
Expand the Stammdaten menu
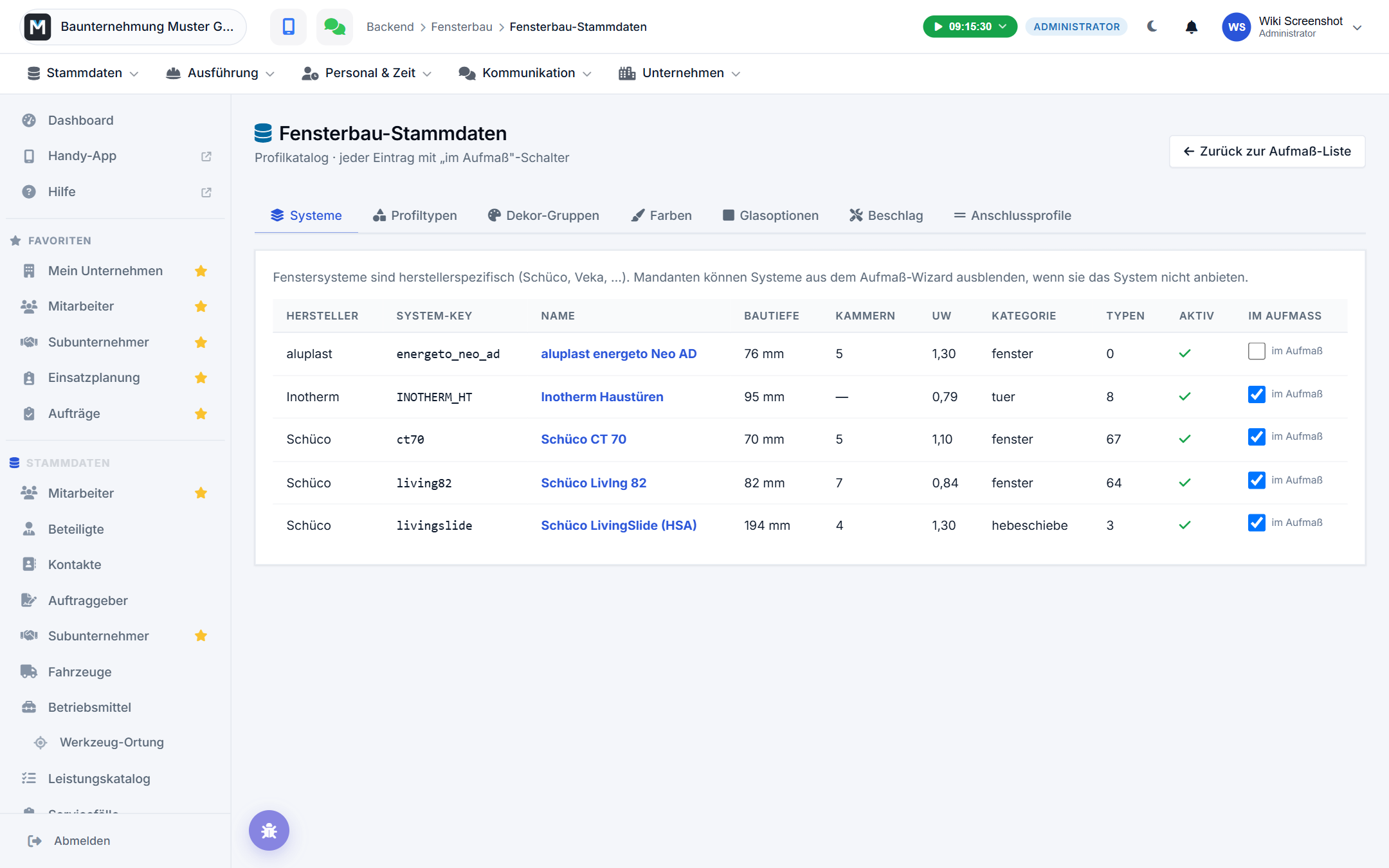(83, 73)
